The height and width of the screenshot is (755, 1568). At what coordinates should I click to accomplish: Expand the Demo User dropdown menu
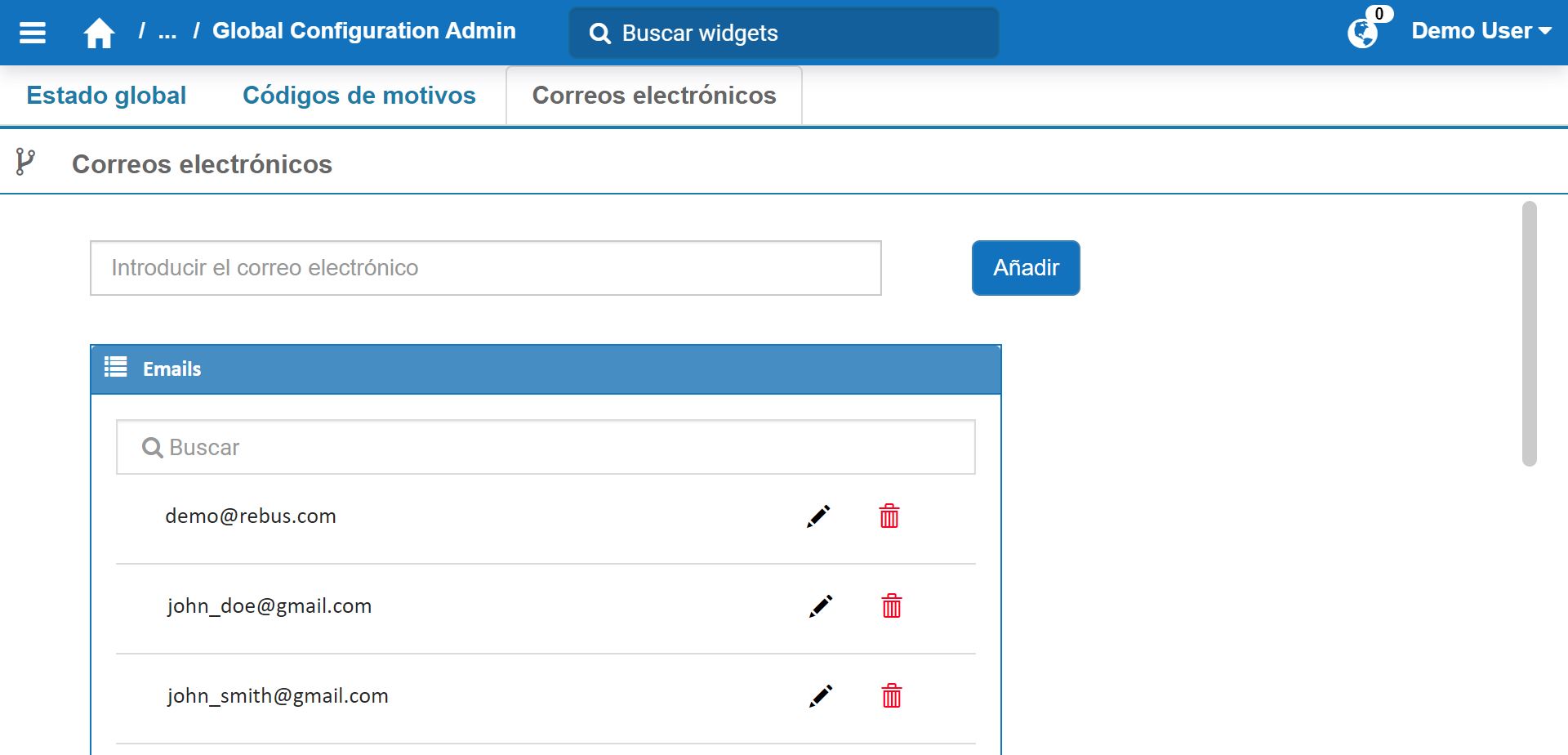click(1481, 31)
